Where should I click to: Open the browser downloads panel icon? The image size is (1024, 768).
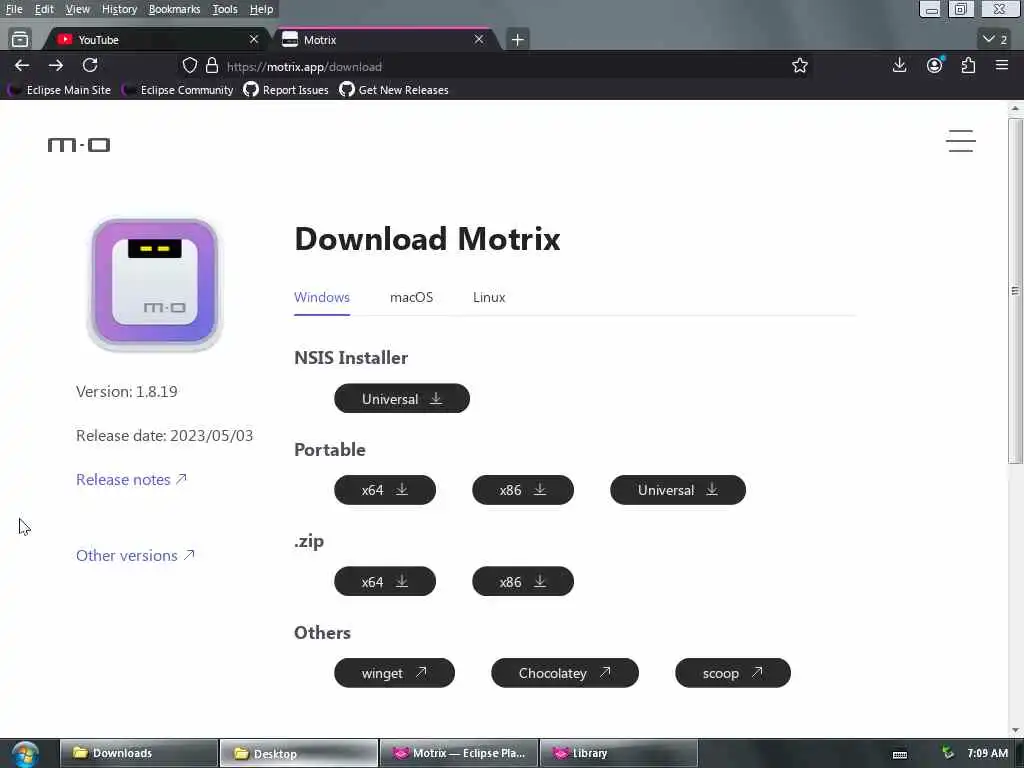[x=899, y=65]
